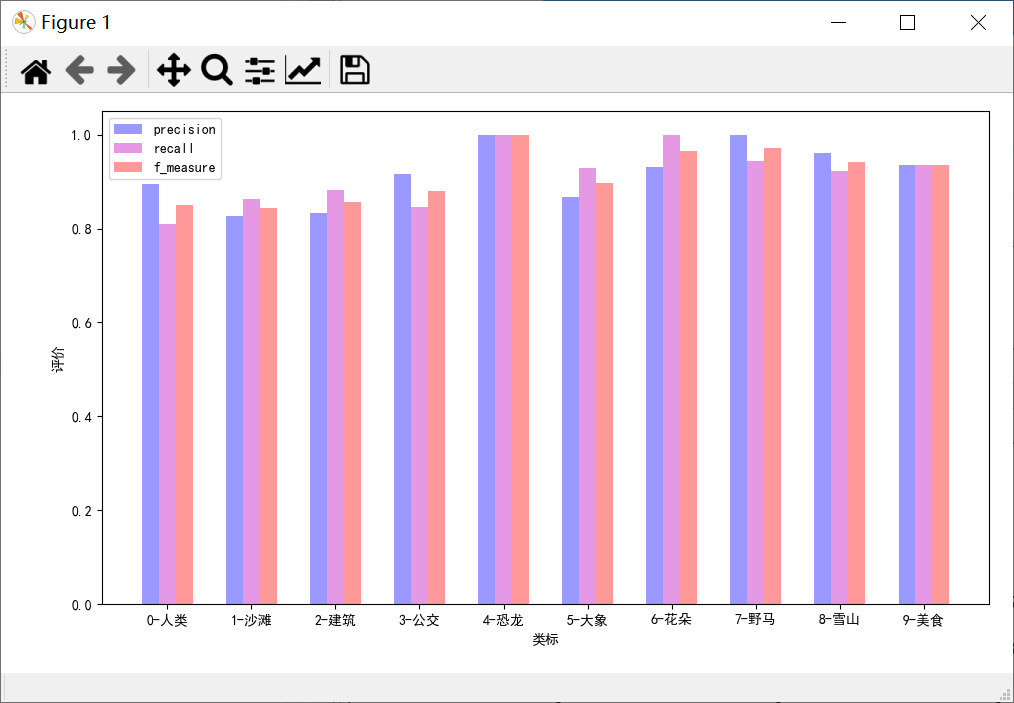Click the red f_measure bar for 8-雪山

tap(856, 384)
